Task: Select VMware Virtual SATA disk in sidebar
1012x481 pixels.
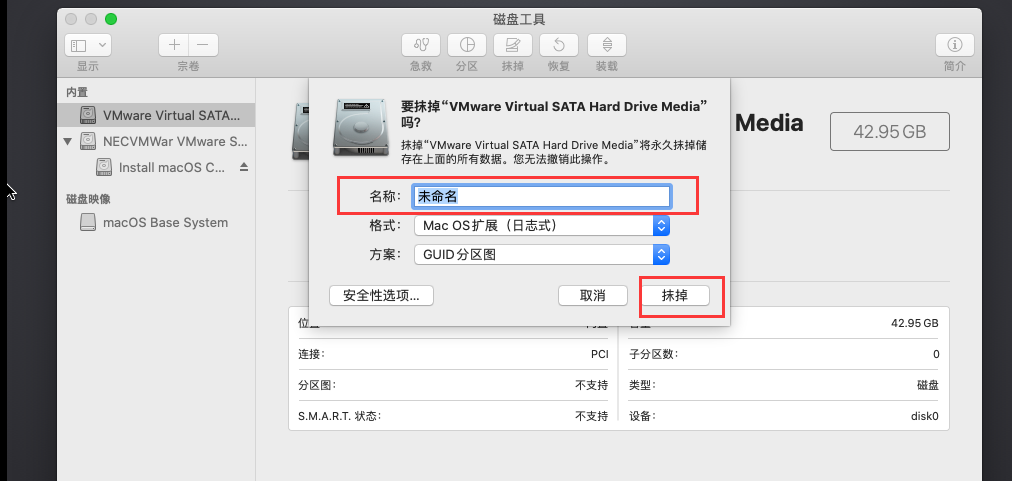Action: (x=170, y=115)
